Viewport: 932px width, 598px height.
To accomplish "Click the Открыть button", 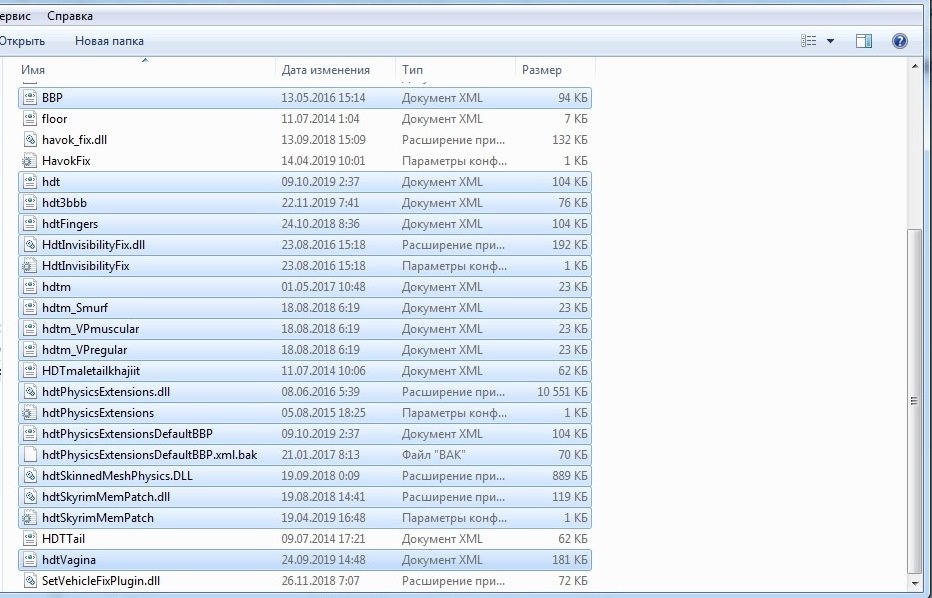I will click(x=22, y=41).
